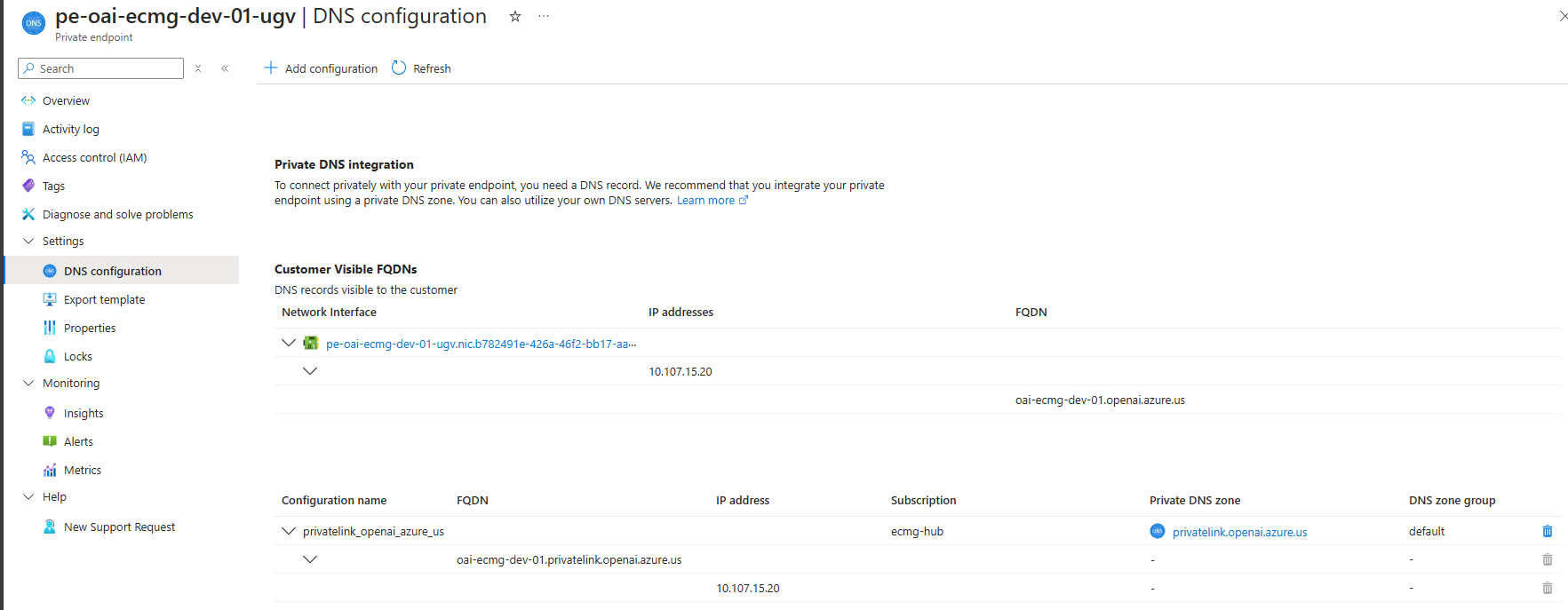Click the Network Interface column header
1568x610 pixels.
[329, 312]
